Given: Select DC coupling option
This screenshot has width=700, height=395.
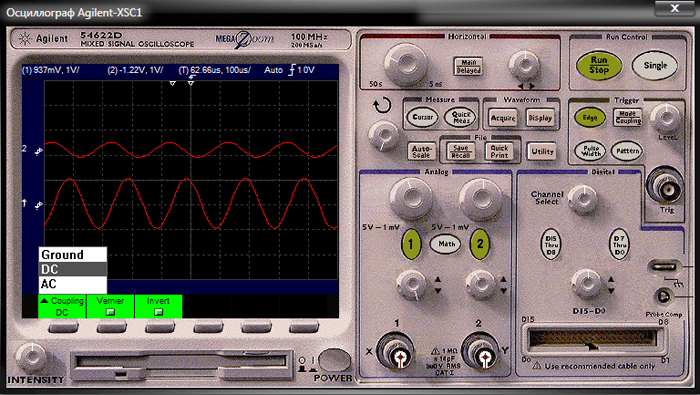Looking at the screenshot, I should (x=73, y=269).
